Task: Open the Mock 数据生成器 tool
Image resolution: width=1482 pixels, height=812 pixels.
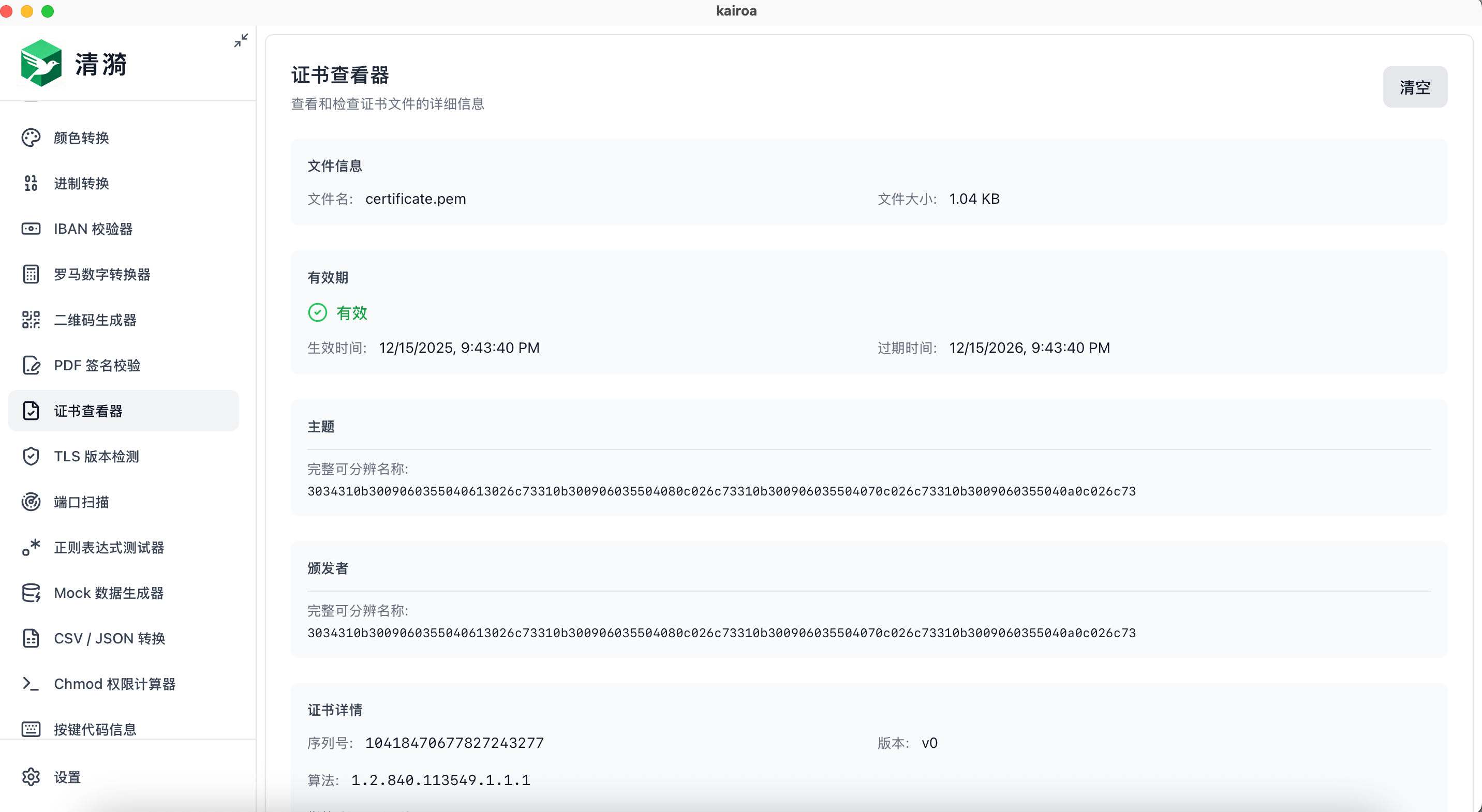Action: (x=109, y=593)
